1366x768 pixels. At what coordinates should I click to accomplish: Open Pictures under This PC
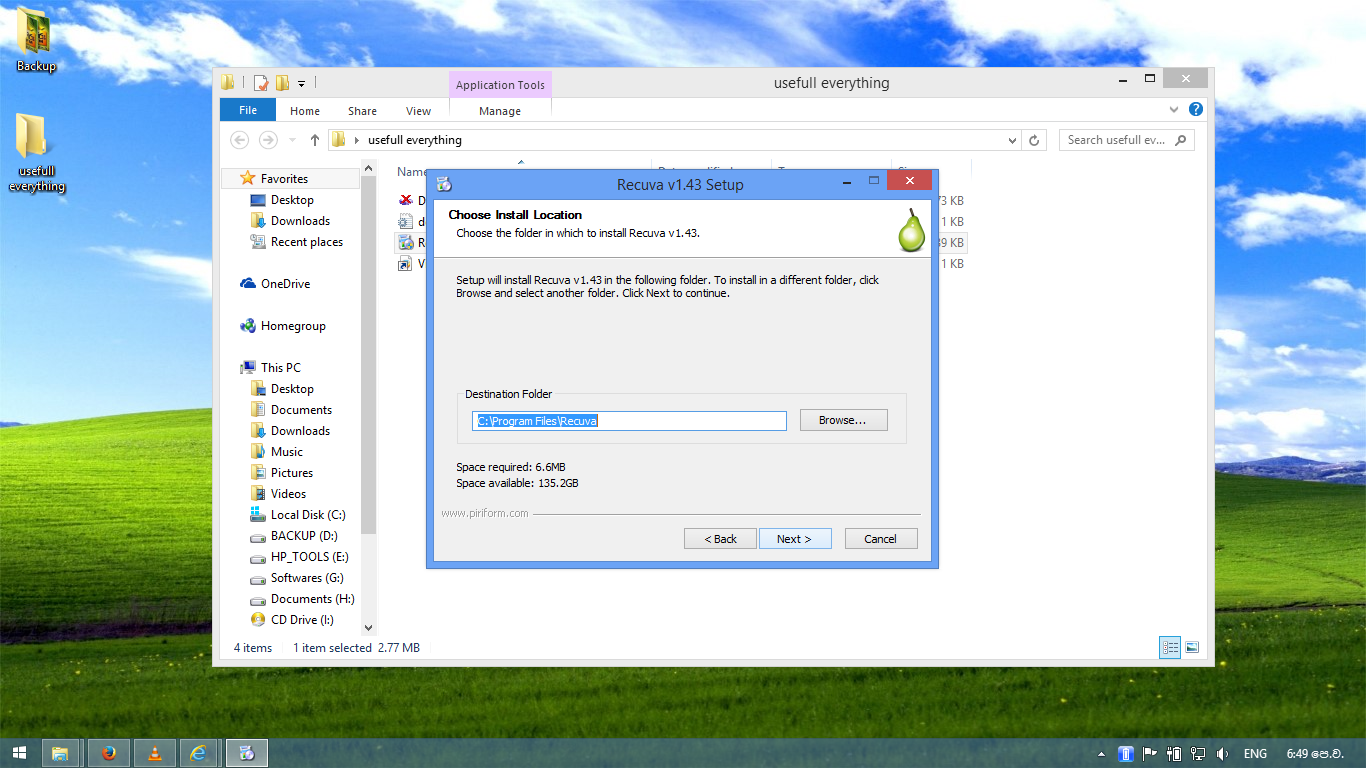pos(291,473)
